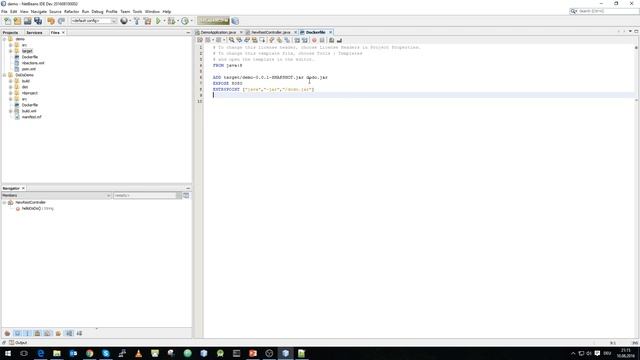Image resolution: width=640 pixels, height=360 pixels.
Task: Toggle the fourth Navigator filter button
Action: click(38, 333)
